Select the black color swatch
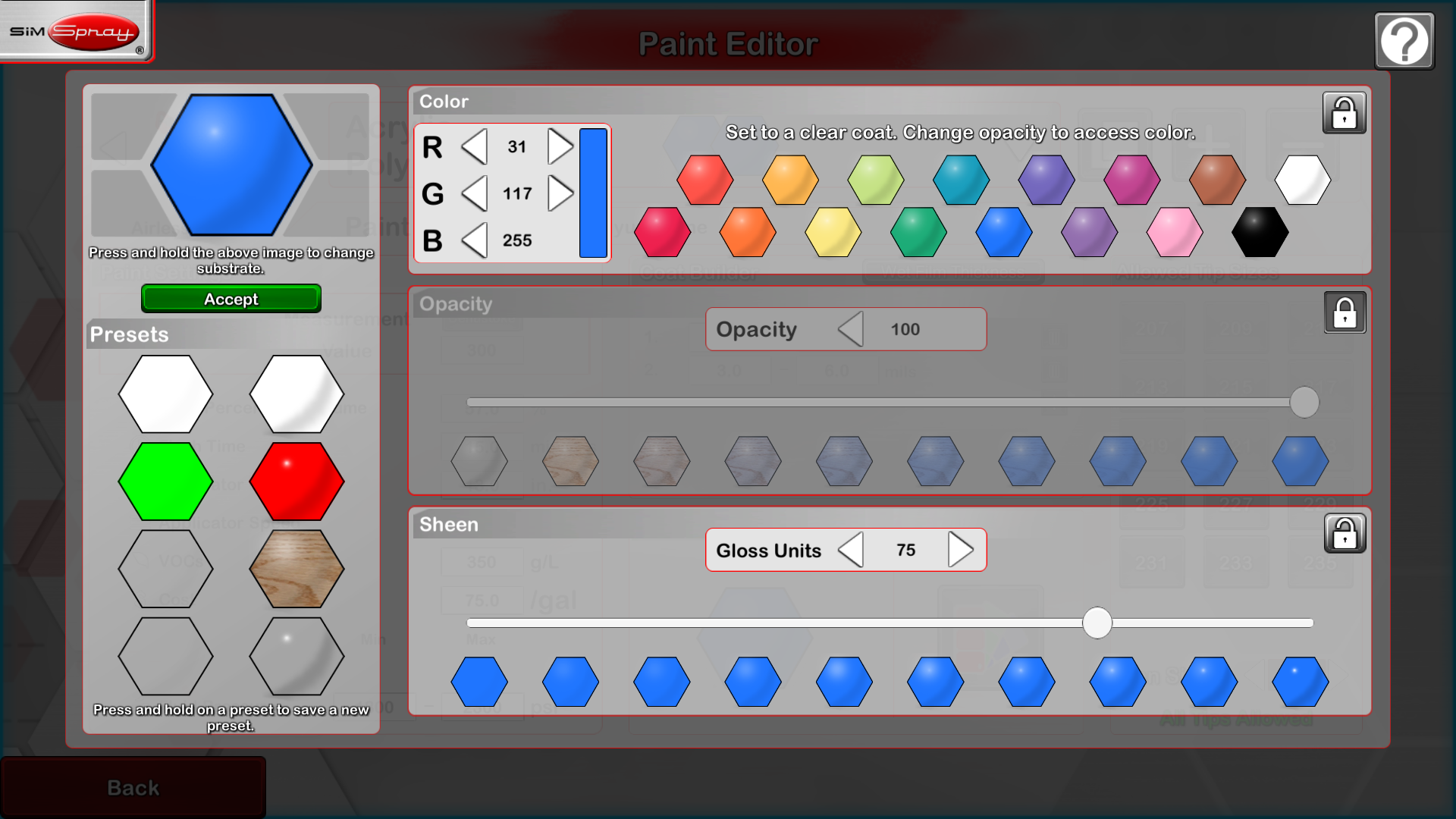 (1260, 232)
